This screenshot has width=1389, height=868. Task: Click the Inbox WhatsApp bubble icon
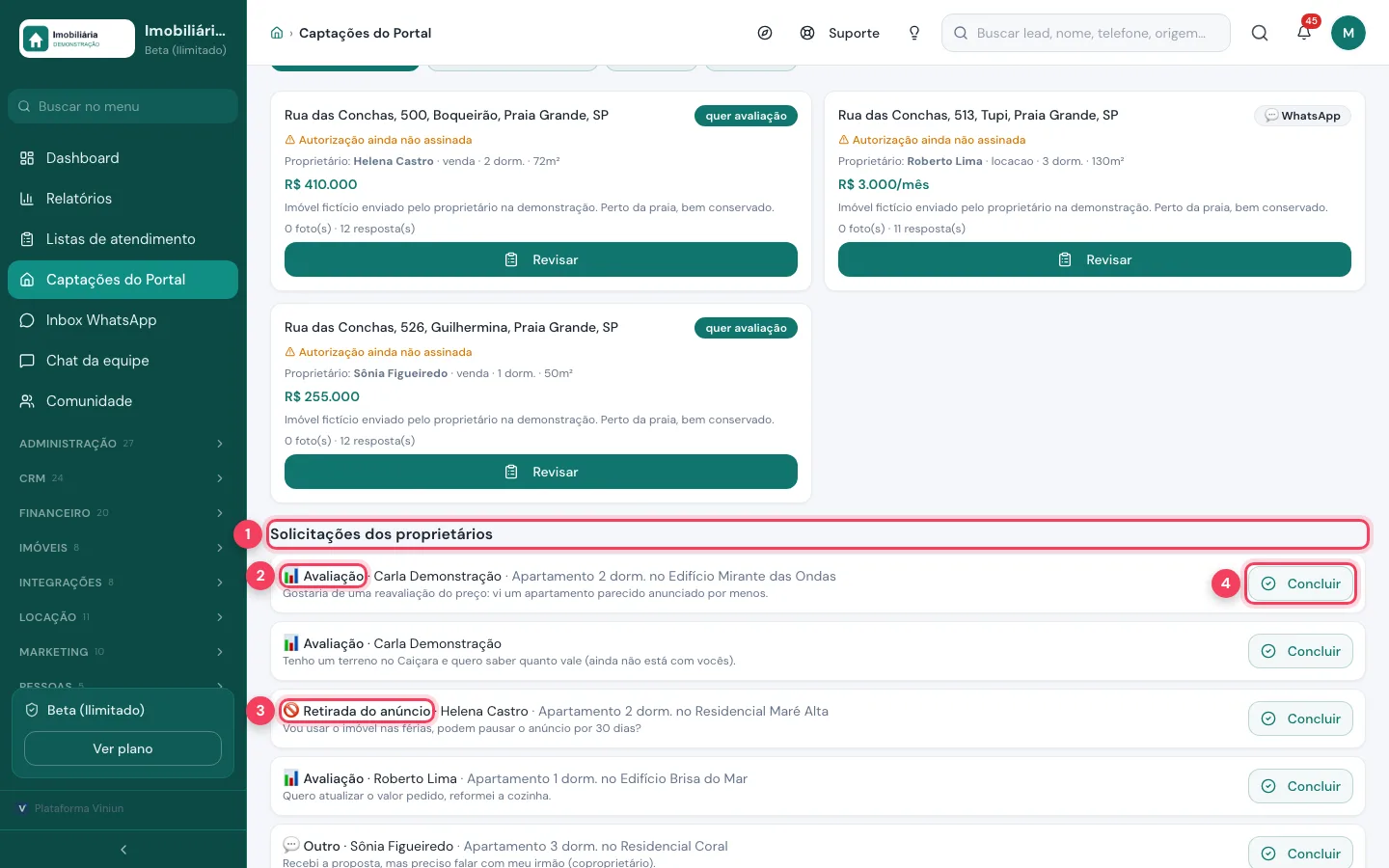pyautogui.click(x=27, y=320)
